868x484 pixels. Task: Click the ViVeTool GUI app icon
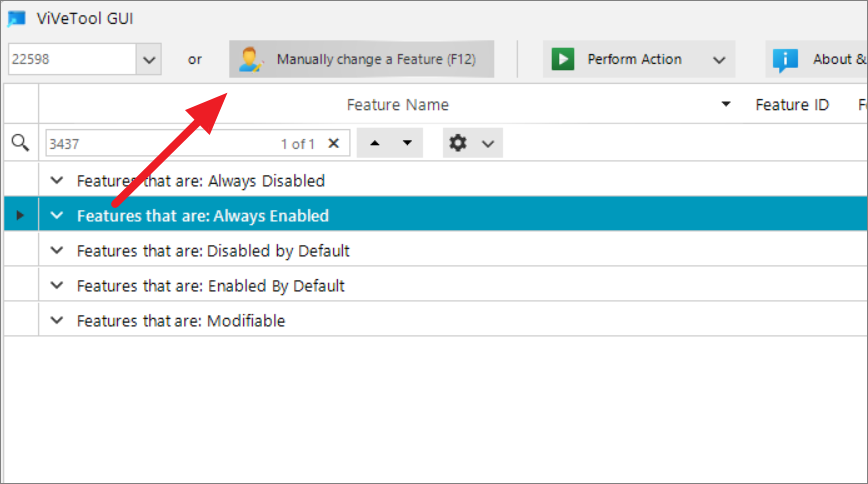17,18
